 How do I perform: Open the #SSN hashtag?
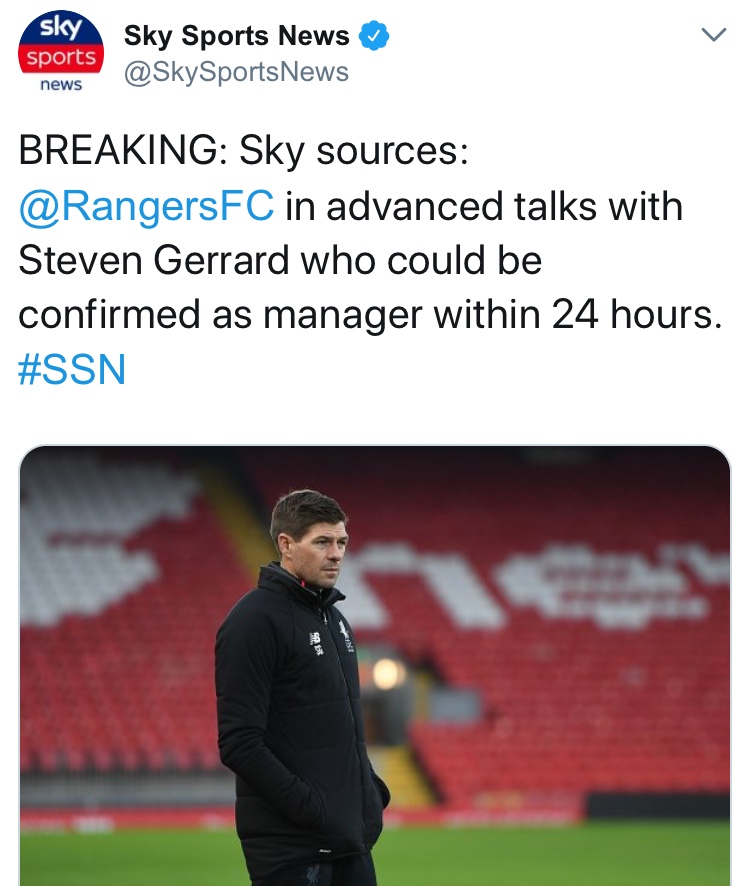(72, 370)
